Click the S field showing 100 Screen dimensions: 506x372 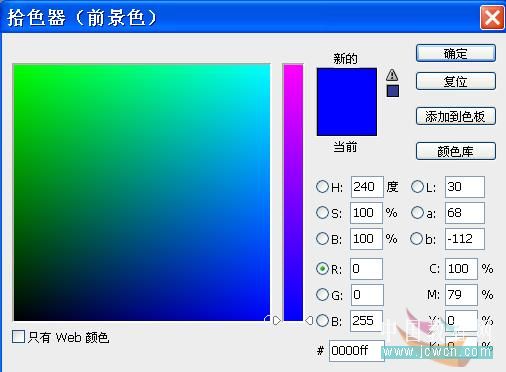click(x=366, y=213)
